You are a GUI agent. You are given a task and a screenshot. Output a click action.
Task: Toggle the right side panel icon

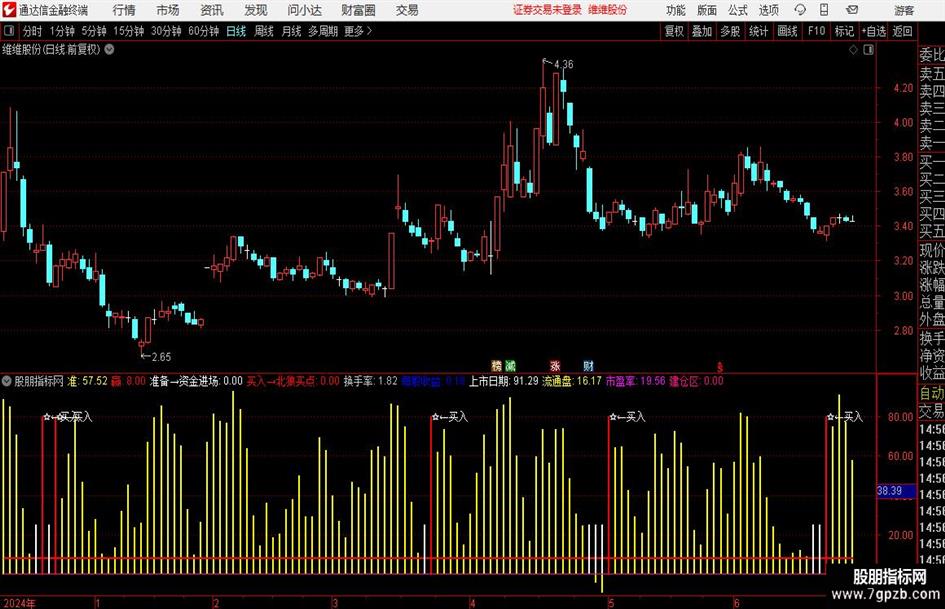pos(868,50)
